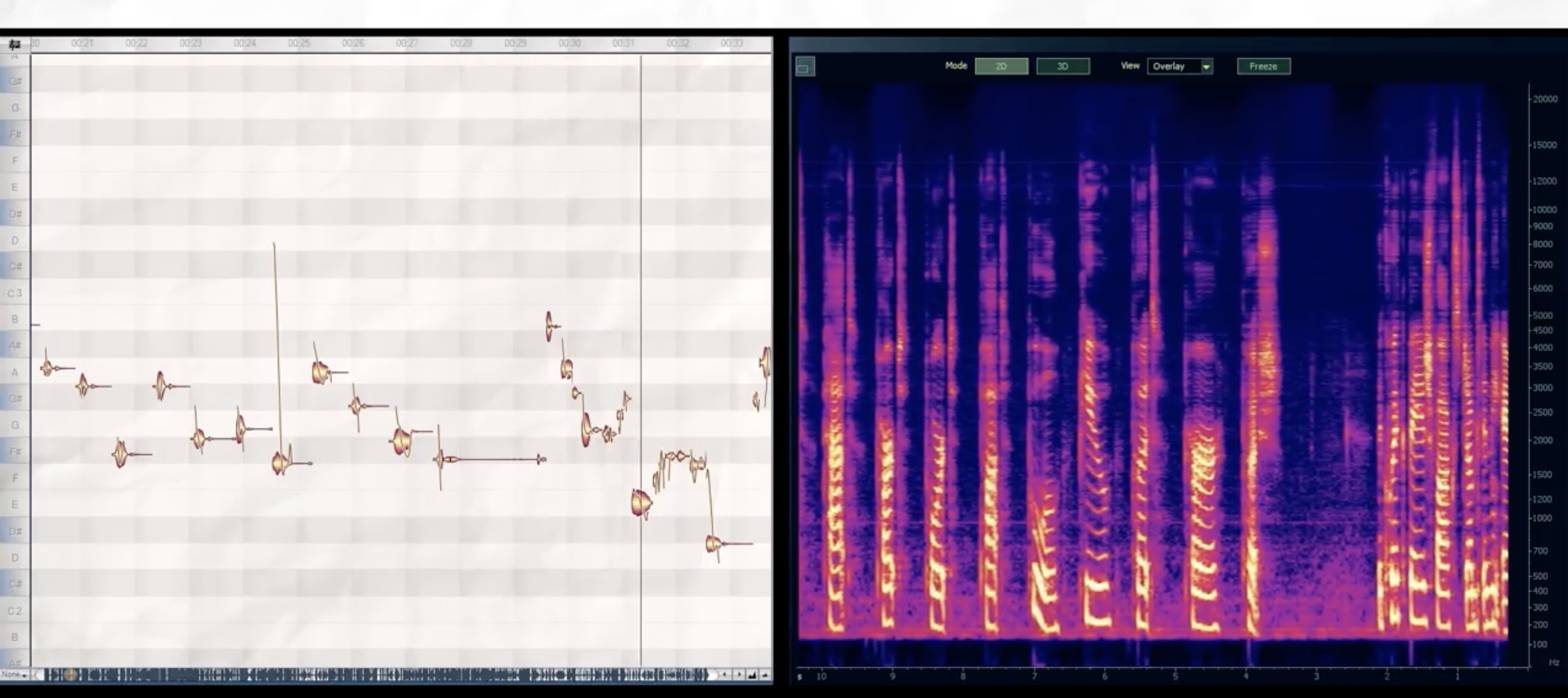Viewport: 1568px width, 698px height.
Task: Click the scale note icon above pitch ruler
Action: pos(14,44)
